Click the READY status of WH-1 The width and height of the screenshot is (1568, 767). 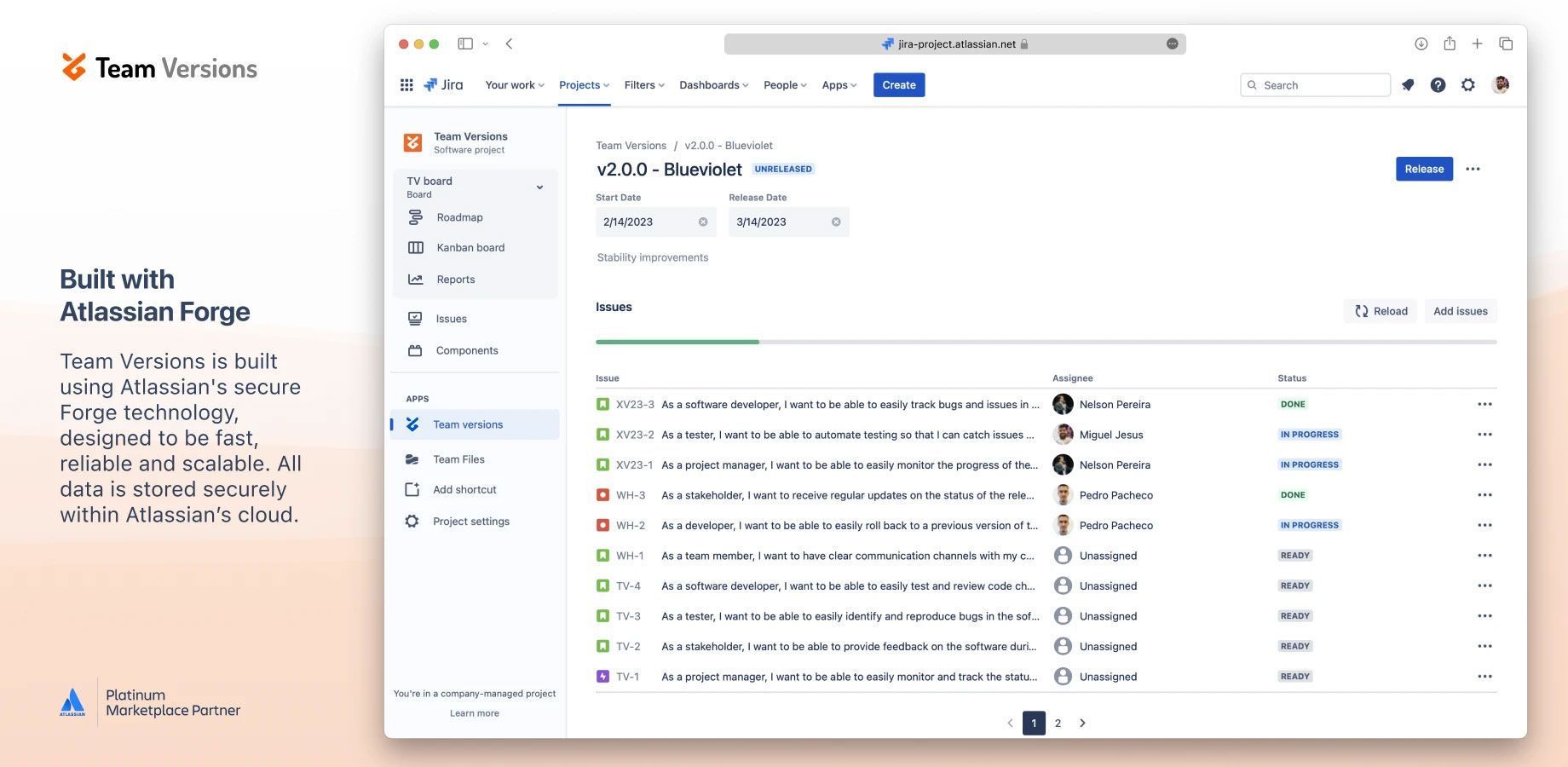click(1294, 556)
